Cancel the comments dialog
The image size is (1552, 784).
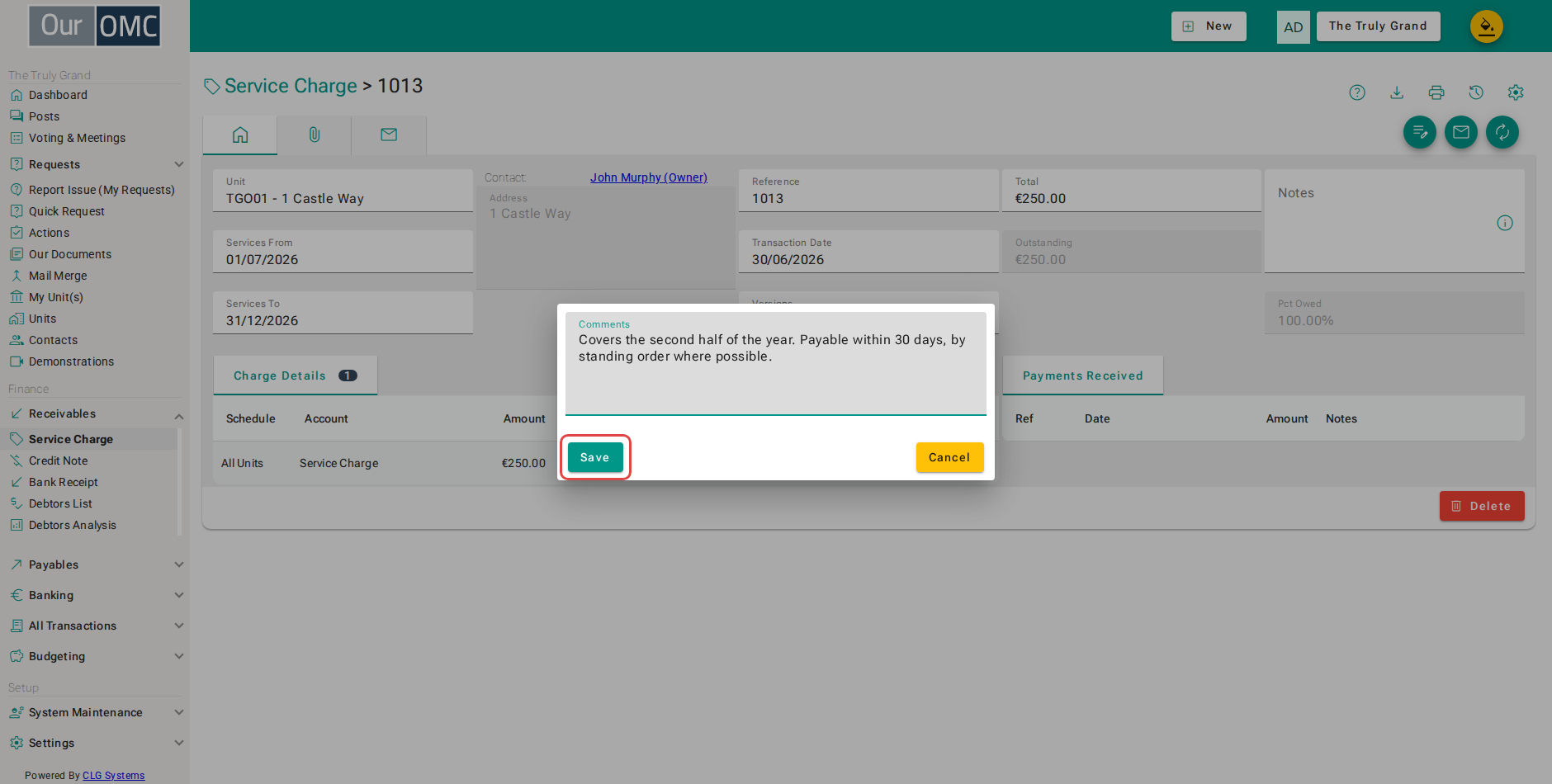tap(949, 457)
